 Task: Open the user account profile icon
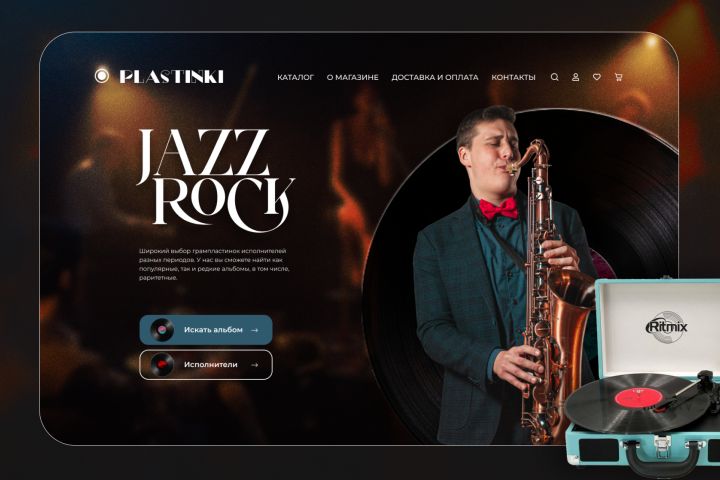pyautogui.click(x=575, y=77)
